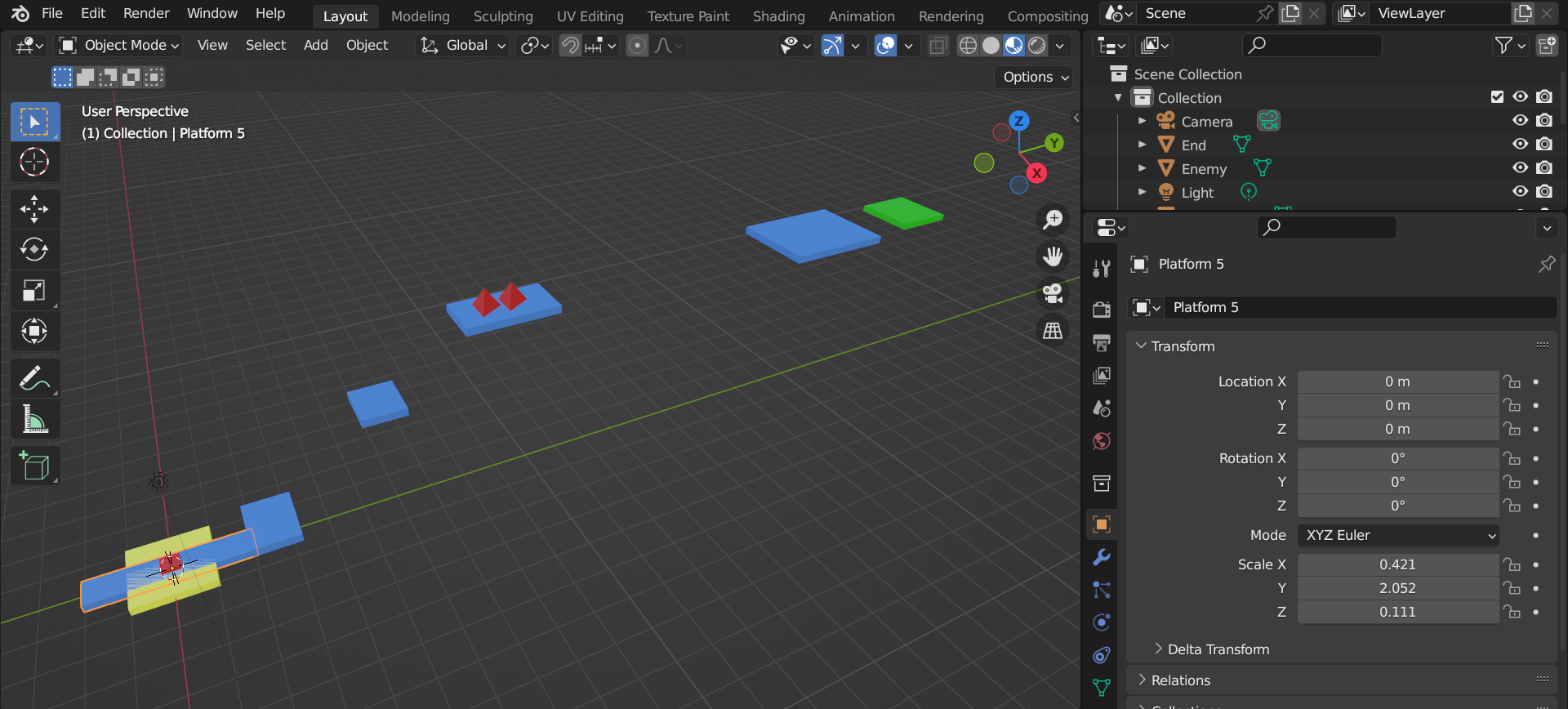Viewport: 1568px width, 709px height.
Task: Toggle camera view in the viewport
Action: tap(1053, 293)
